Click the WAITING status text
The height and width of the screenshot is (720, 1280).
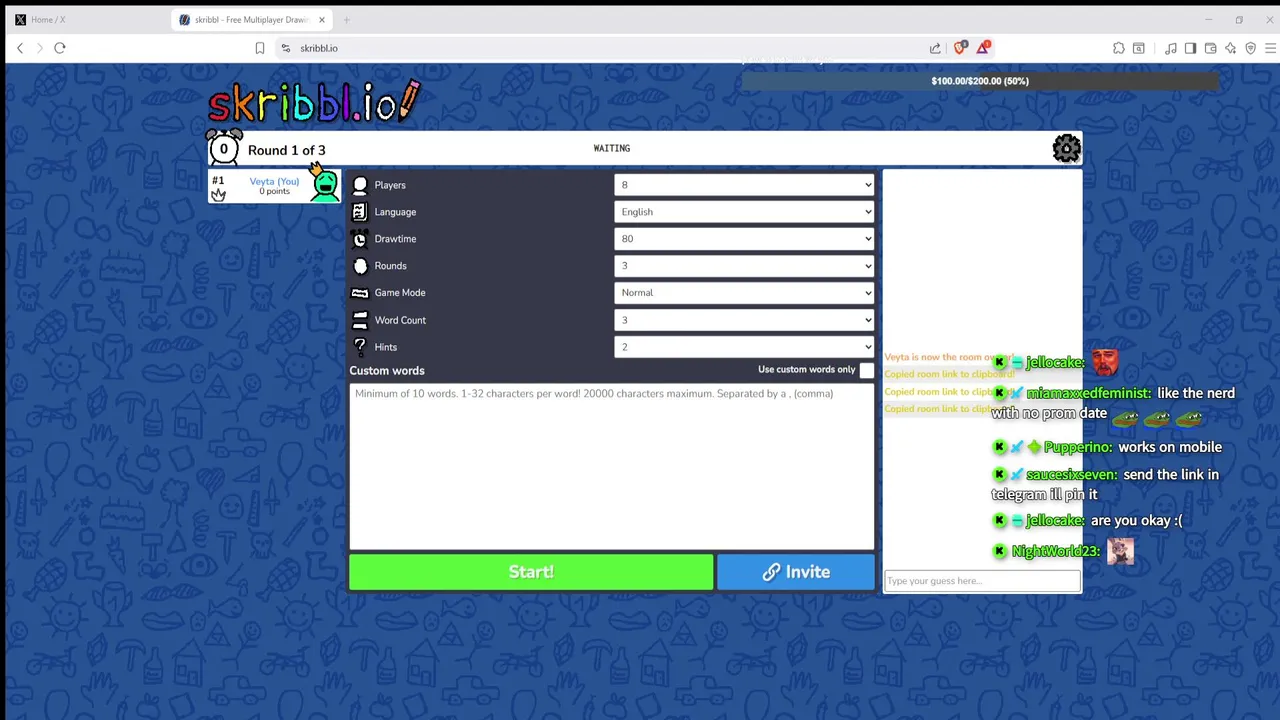click(x=612, y=148)
